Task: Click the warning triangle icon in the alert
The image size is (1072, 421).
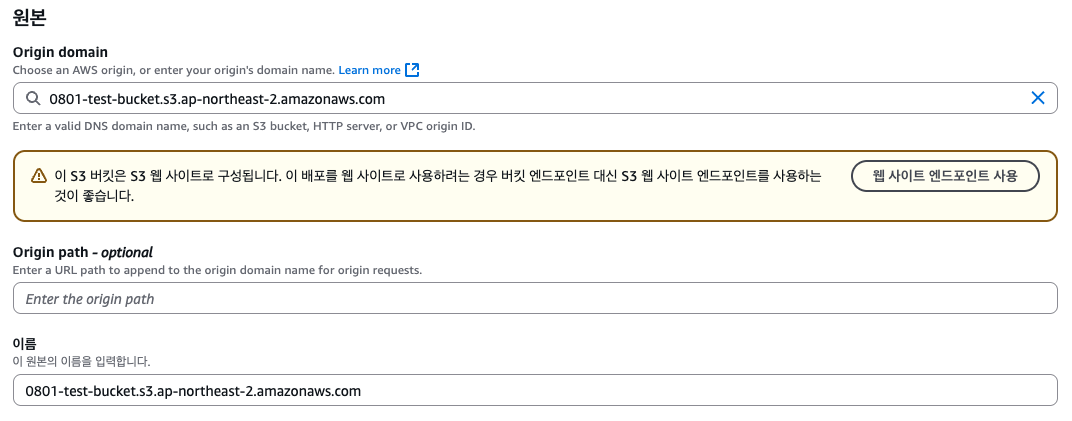Action: [x=39, y=176]
